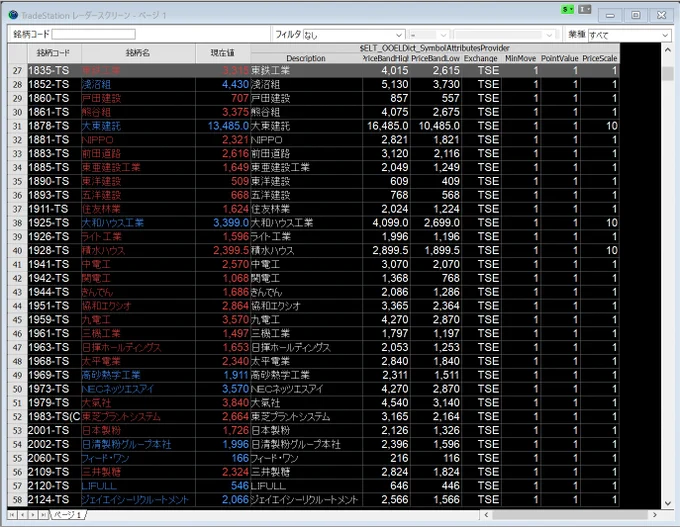Click the vertical scrollbar thumb
Image resolution: width=680 pixels, height=527 pixels.
(x=667, y=73)
